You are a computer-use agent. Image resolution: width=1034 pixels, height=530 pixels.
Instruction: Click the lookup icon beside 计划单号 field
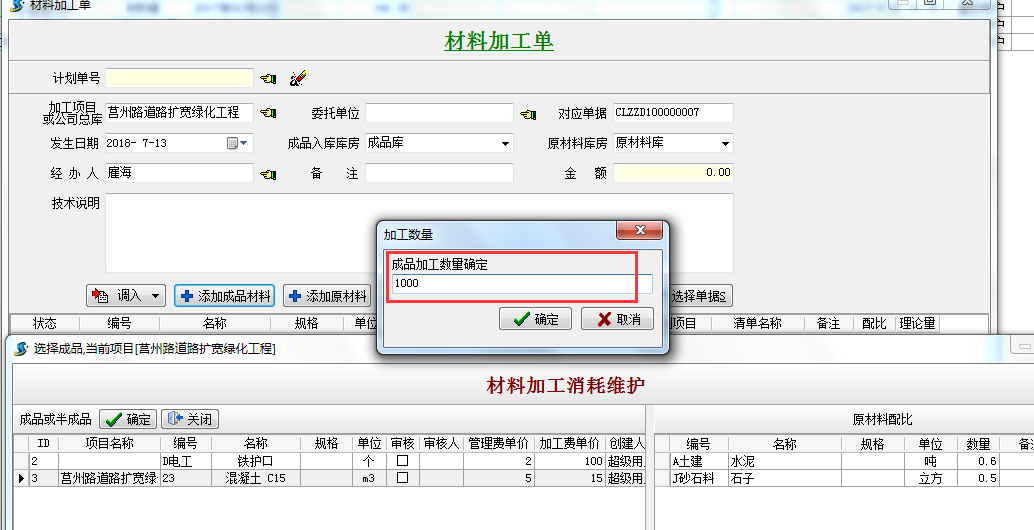[x=268, y=78]
